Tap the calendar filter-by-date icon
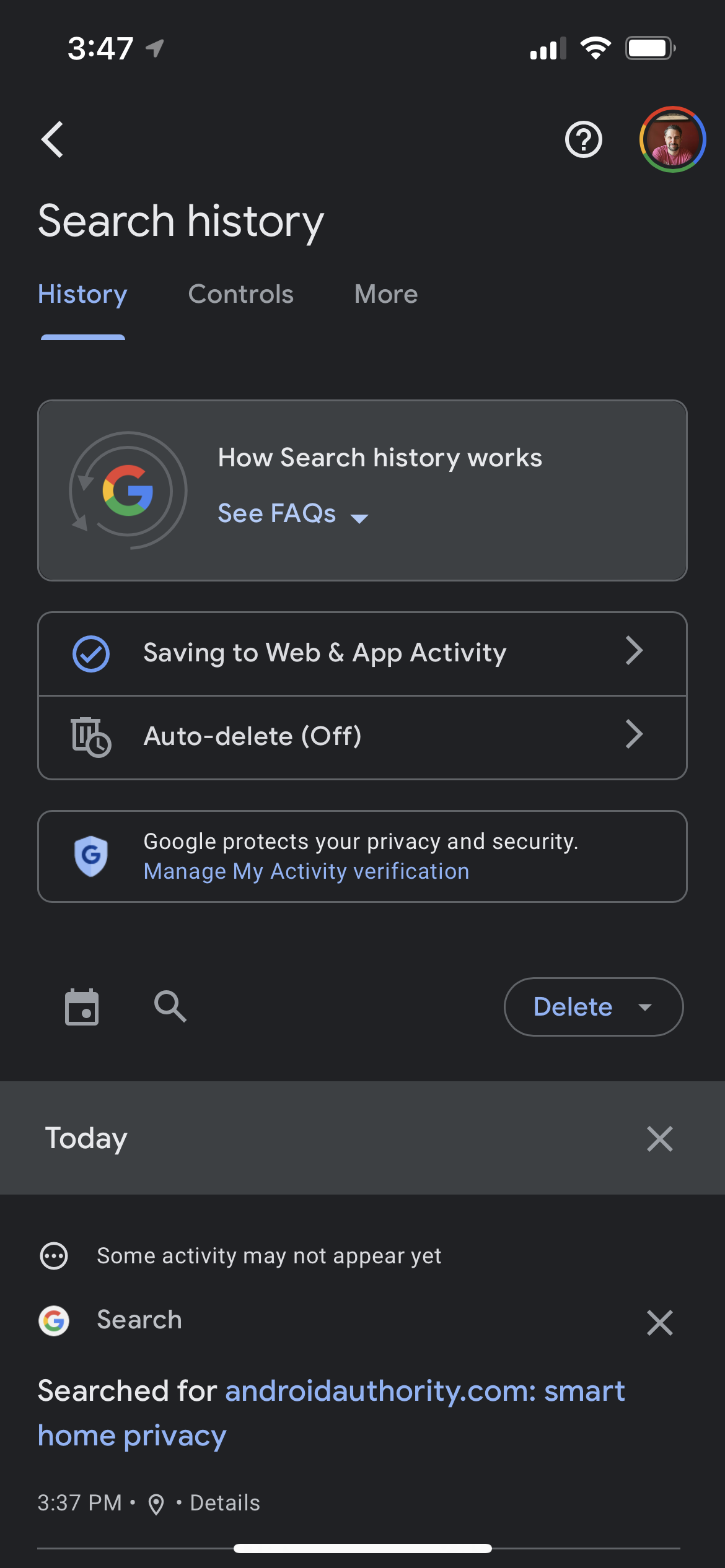The image size is (725, 1568). [x=82, y=1007]
